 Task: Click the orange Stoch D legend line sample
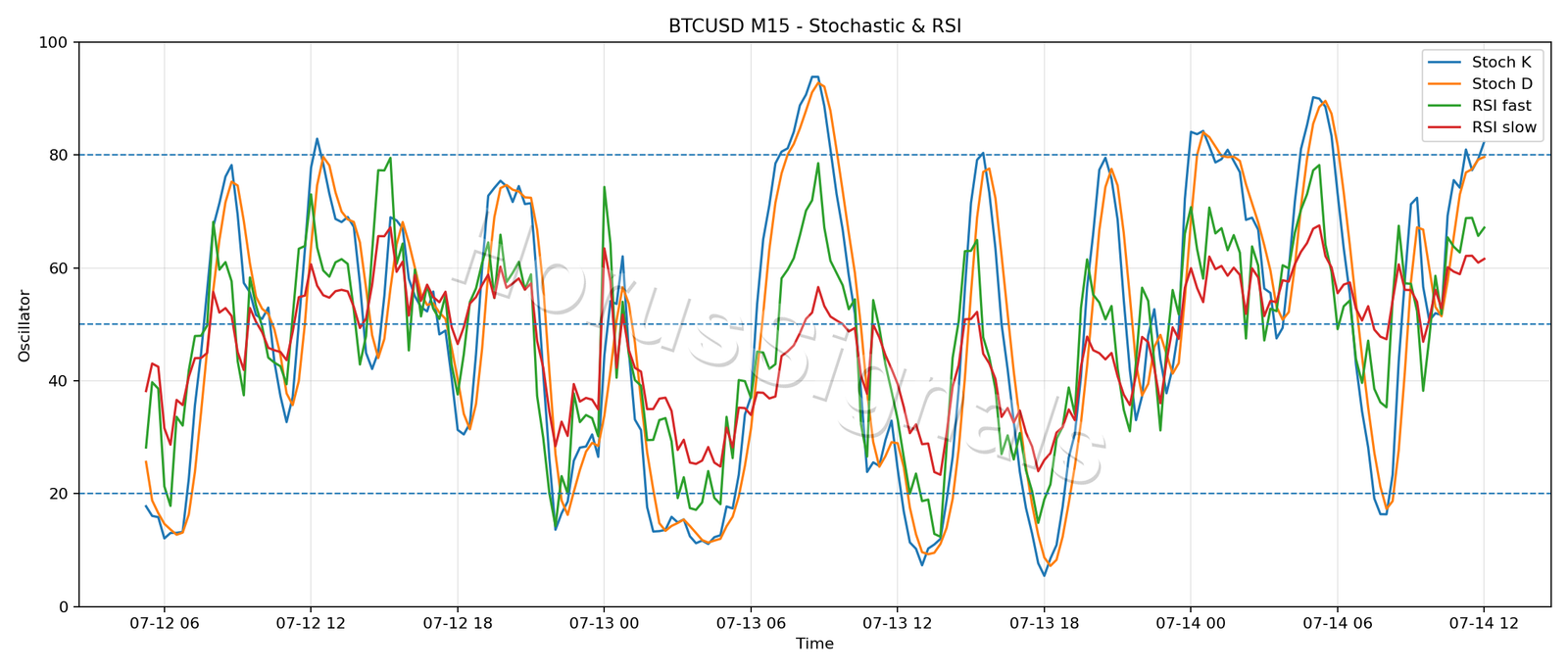point(1446,84)
